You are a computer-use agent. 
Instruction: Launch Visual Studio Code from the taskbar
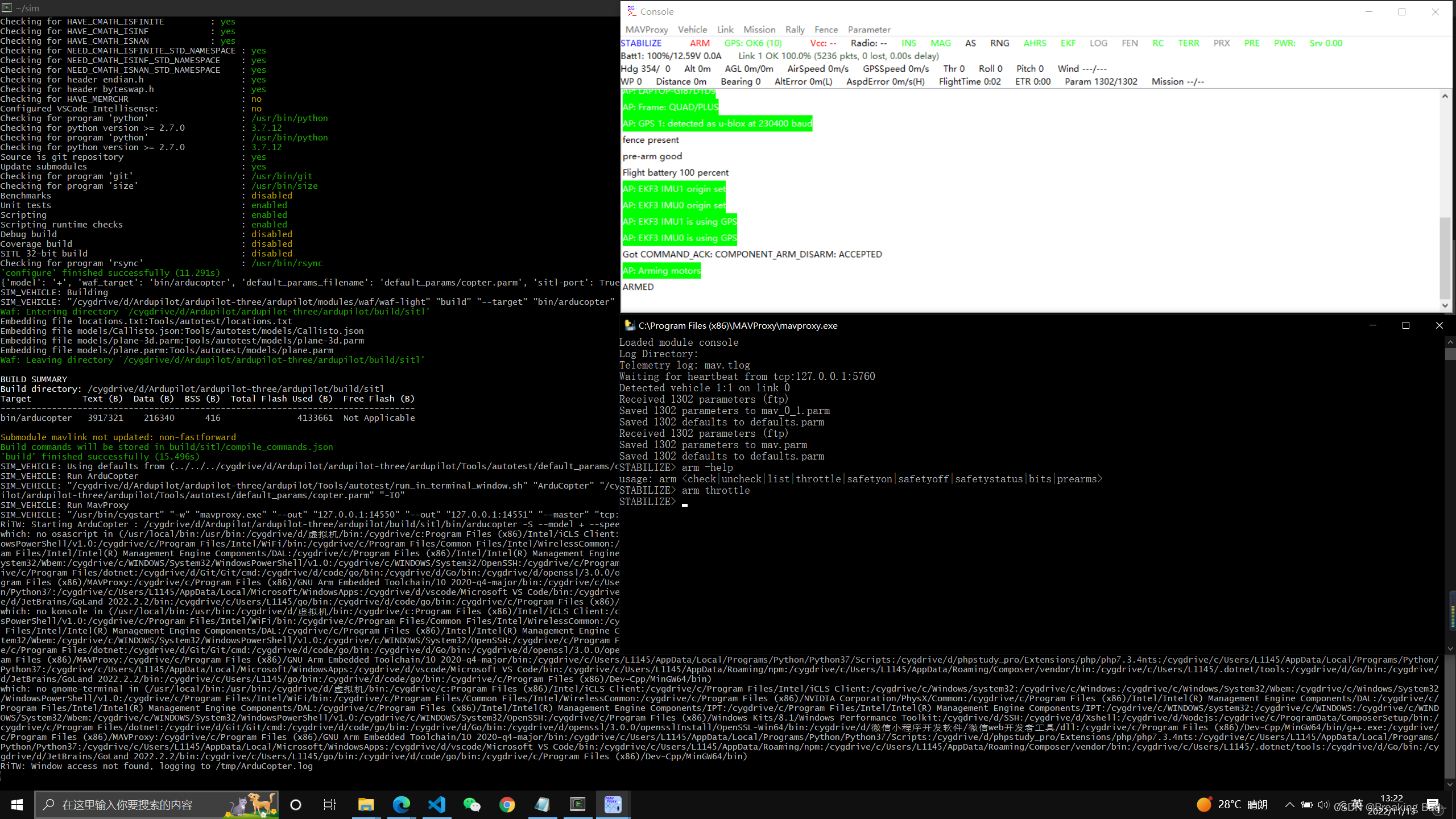(x=436, y=804)
